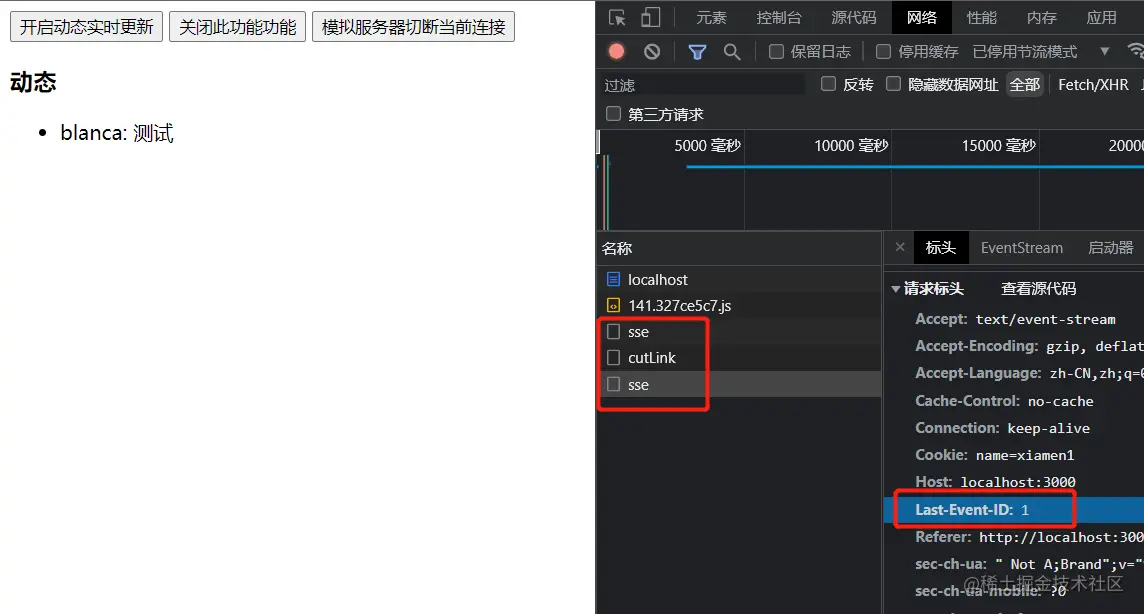Stop recording with the red record icon
1144x614 pixels.
tap(617, 51)
